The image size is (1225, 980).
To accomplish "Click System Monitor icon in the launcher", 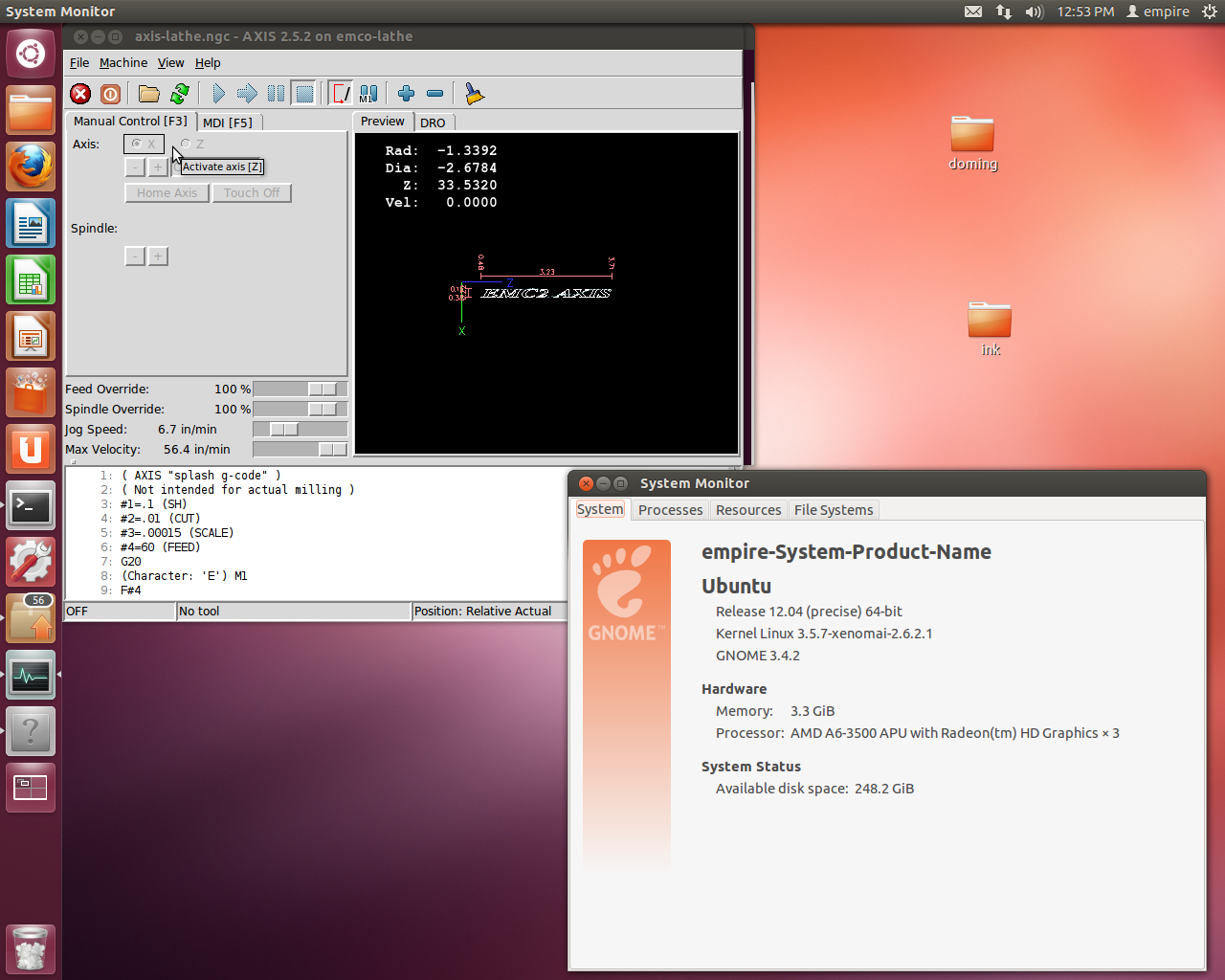I will [31, 675].
